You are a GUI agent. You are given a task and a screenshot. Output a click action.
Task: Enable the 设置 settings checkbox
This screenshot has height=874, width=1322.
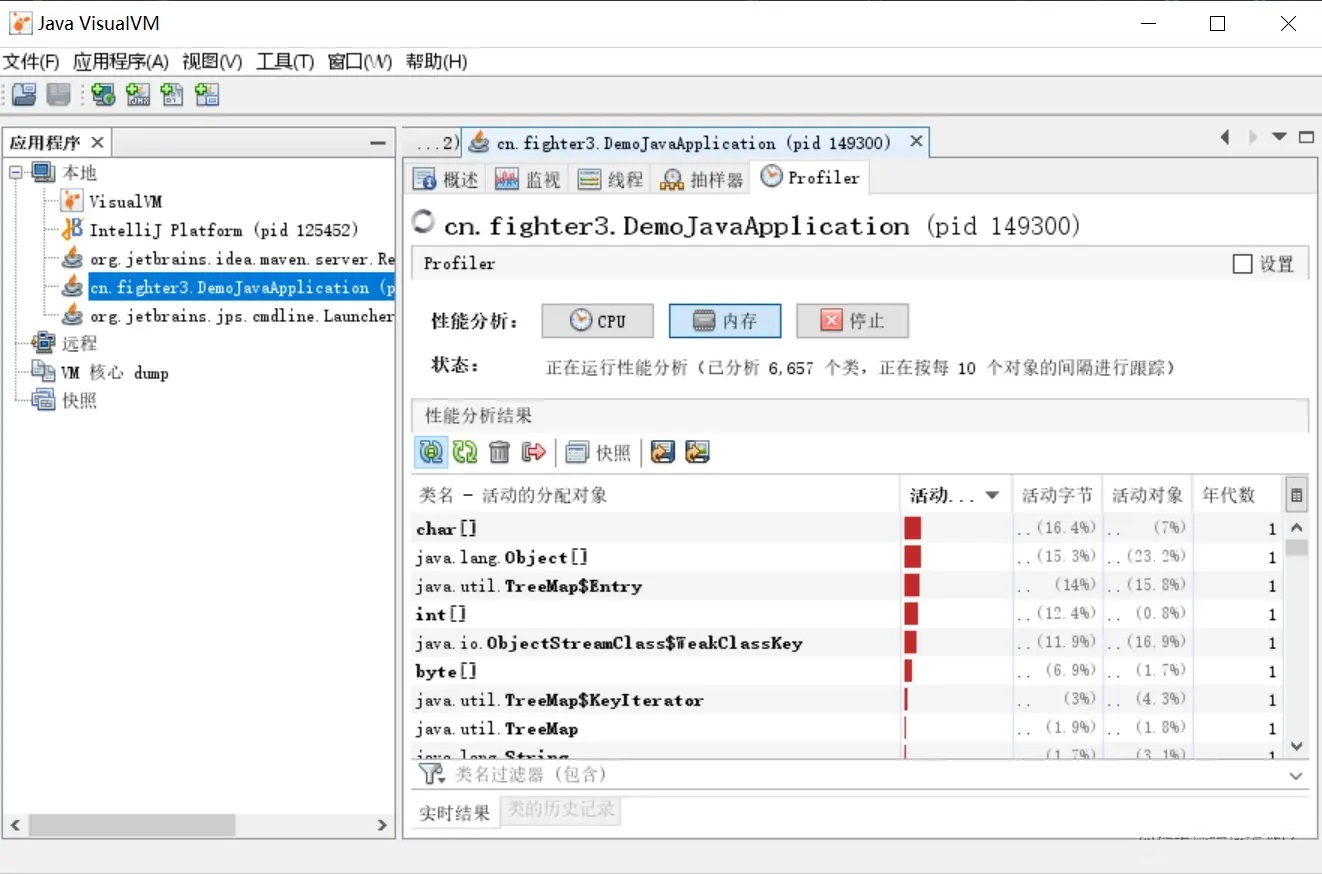(1242, 264)
